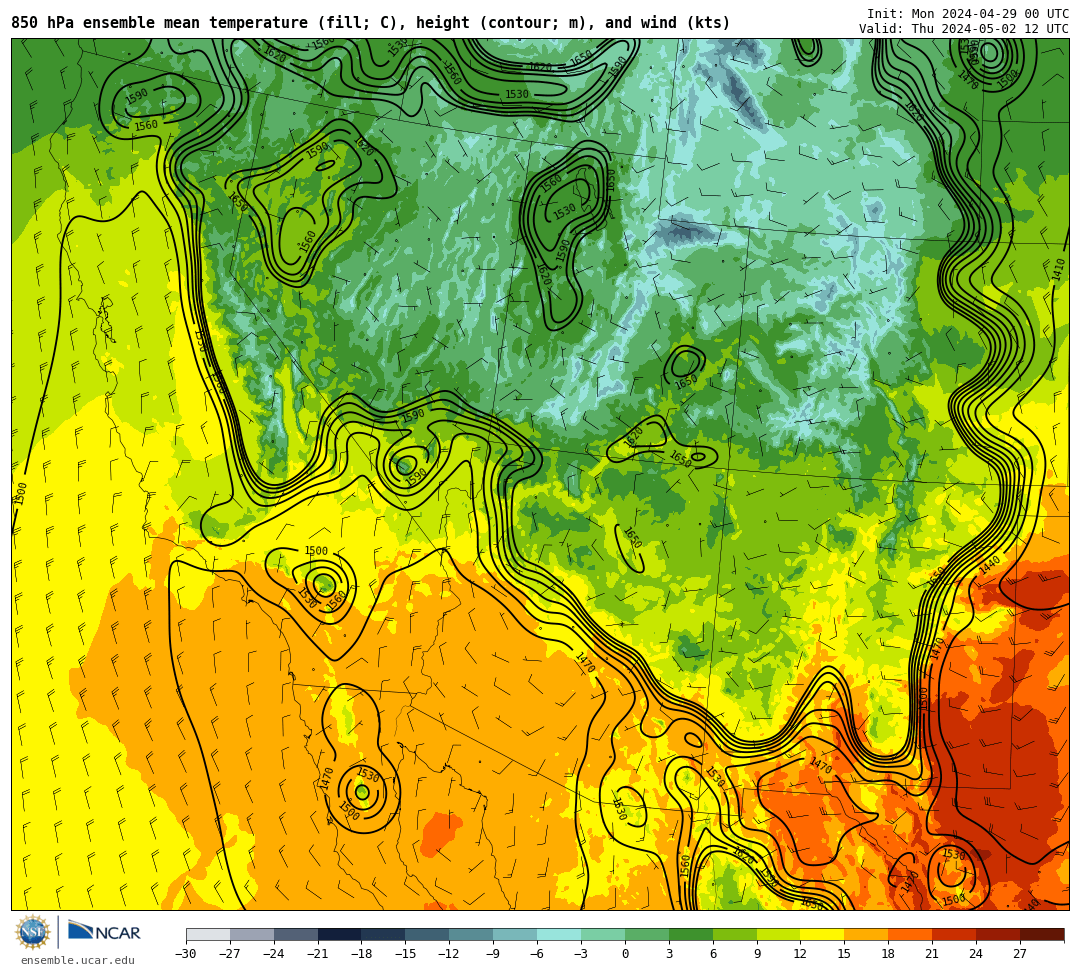Click the positive "27" colorbar tick label
1080x973 pixels.
pyautogui.click(x=1020, y=954)
